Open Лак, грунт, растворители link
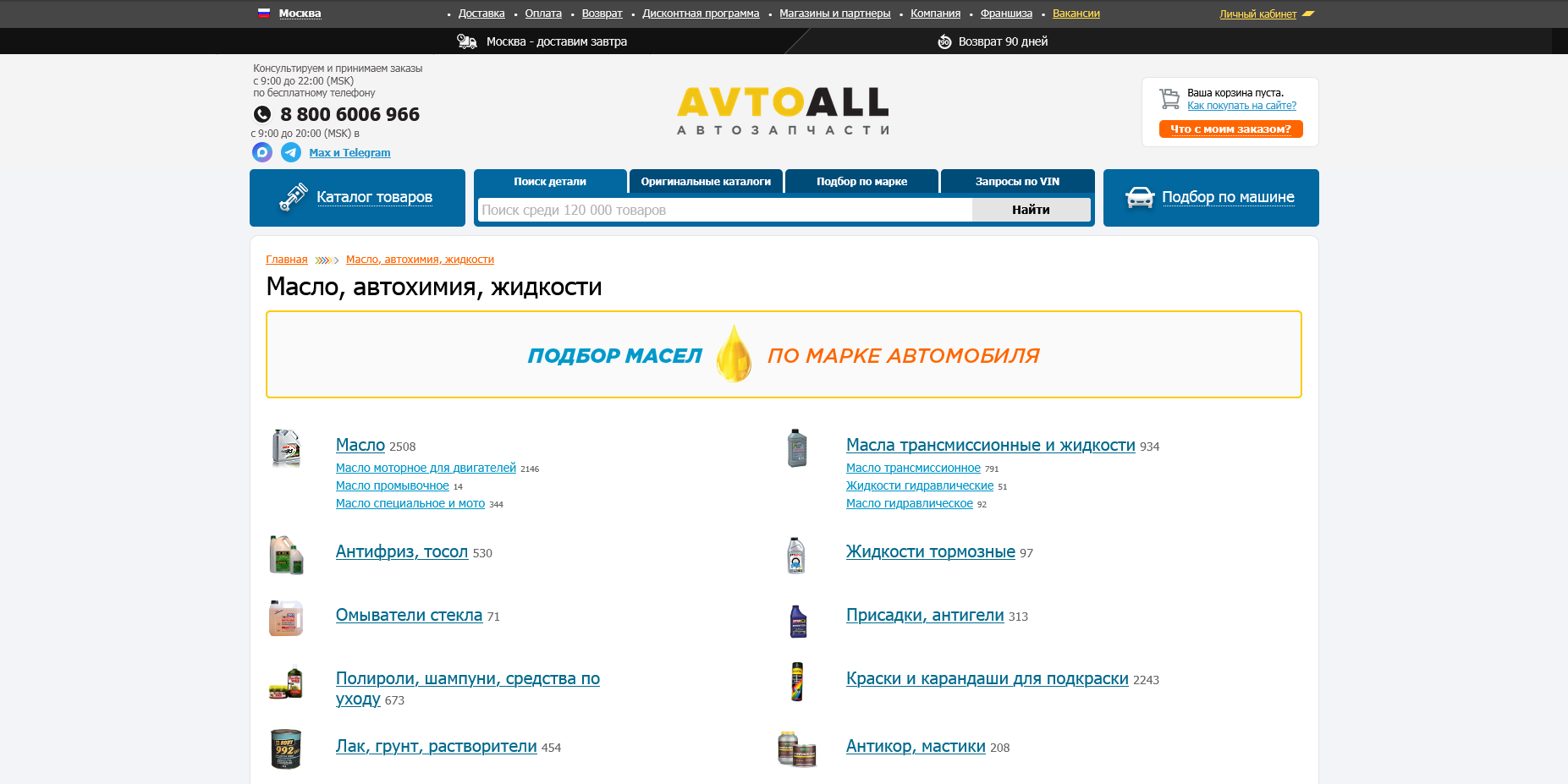This screenshot has height=784, width=1568. (x=437, y=746)
